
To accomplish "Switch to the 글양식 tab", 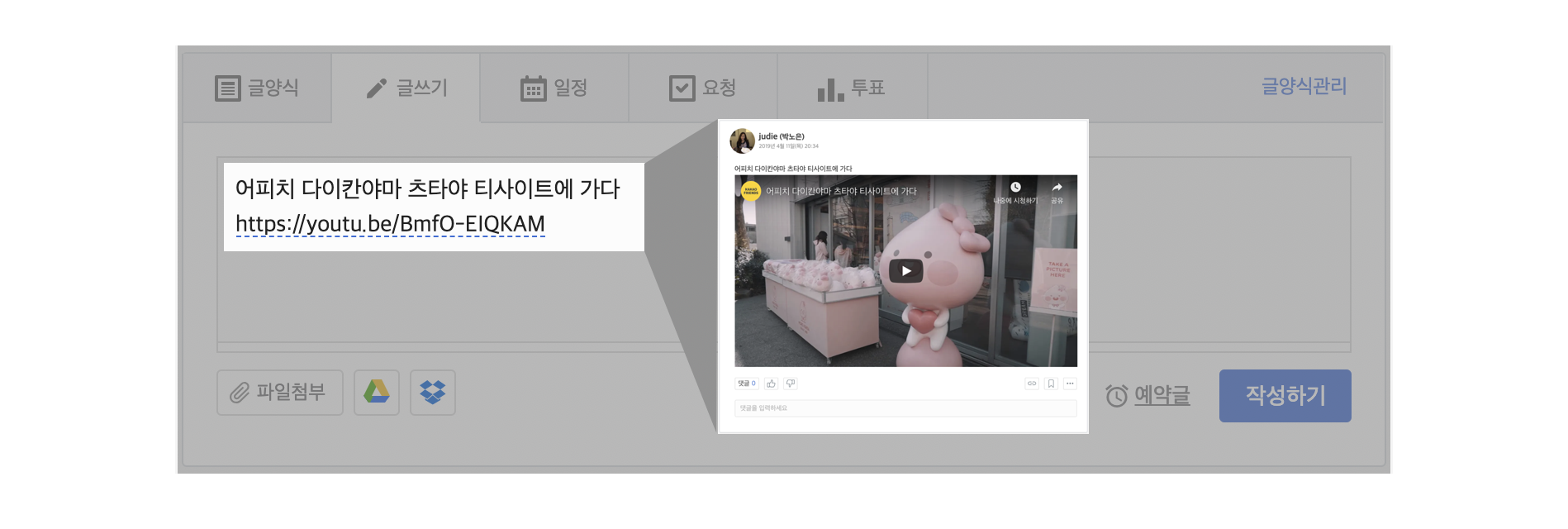I will [x=257, y=88].
